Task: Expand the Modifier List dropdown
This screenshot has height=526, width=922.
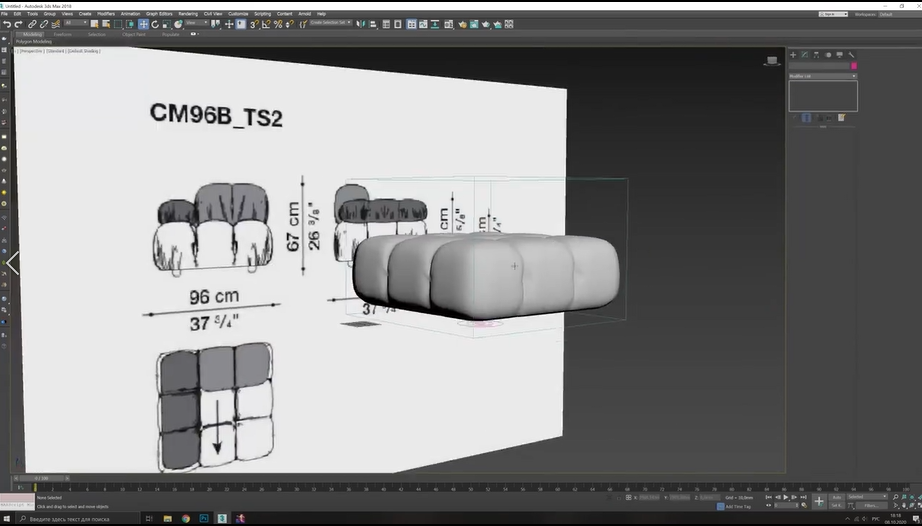Action: (x=823, y=76)
